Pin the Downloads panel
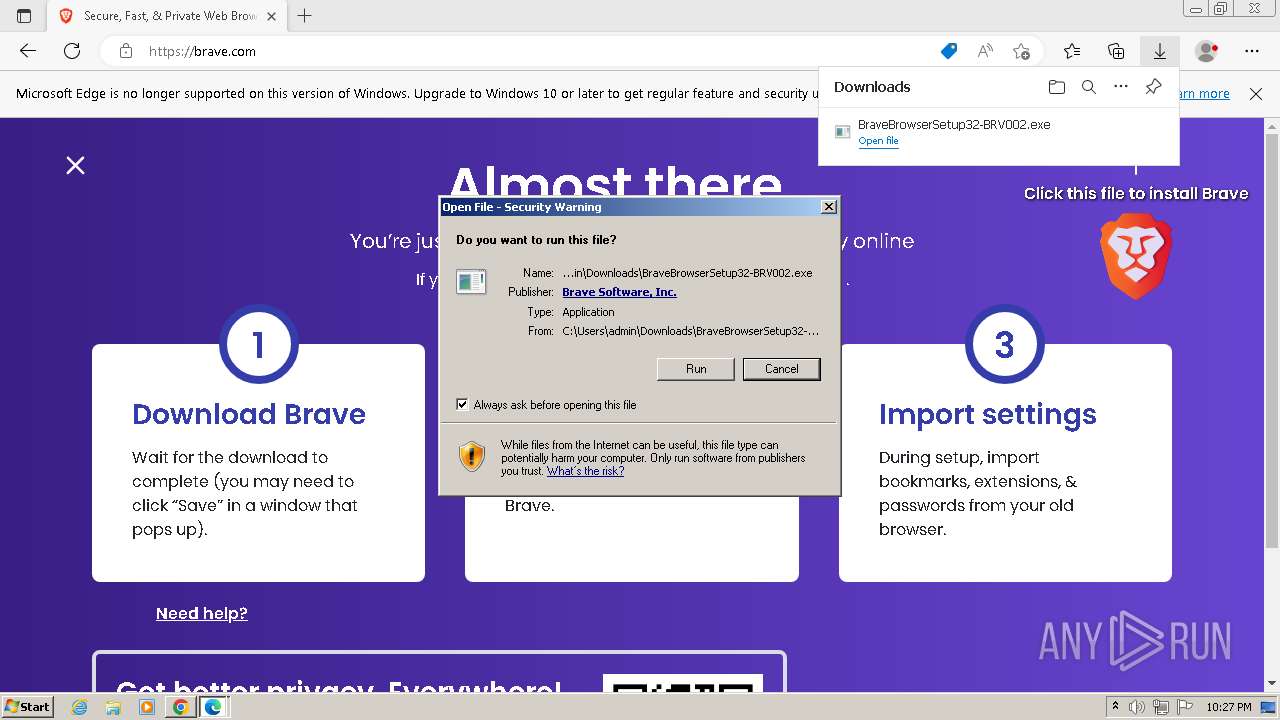The width and height of the screenshot is (1280, 720). pos(1153,87)
